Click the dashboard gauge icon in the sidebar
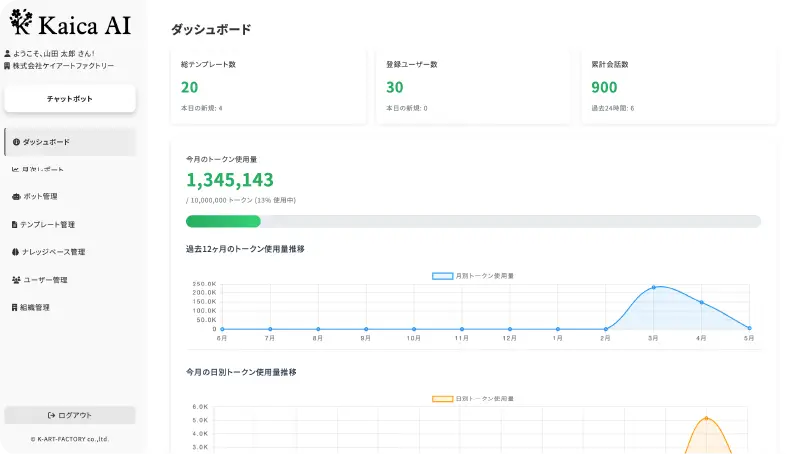 [x=16, y=142]
